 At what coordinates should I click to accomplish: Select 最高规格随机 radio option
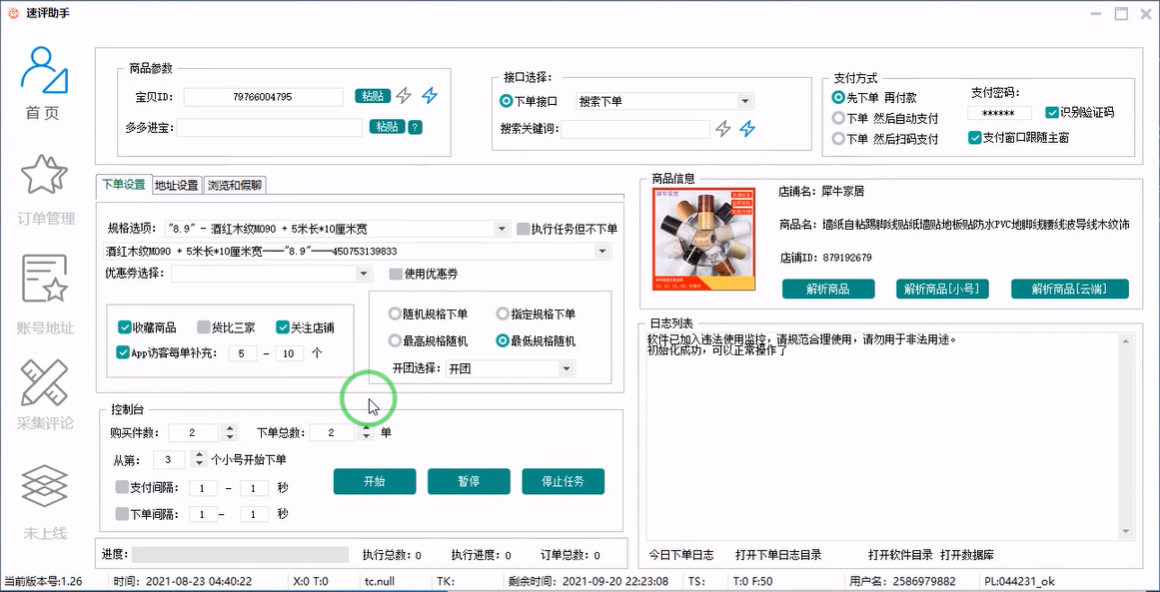pyautogui.click(x=394, y=341)
